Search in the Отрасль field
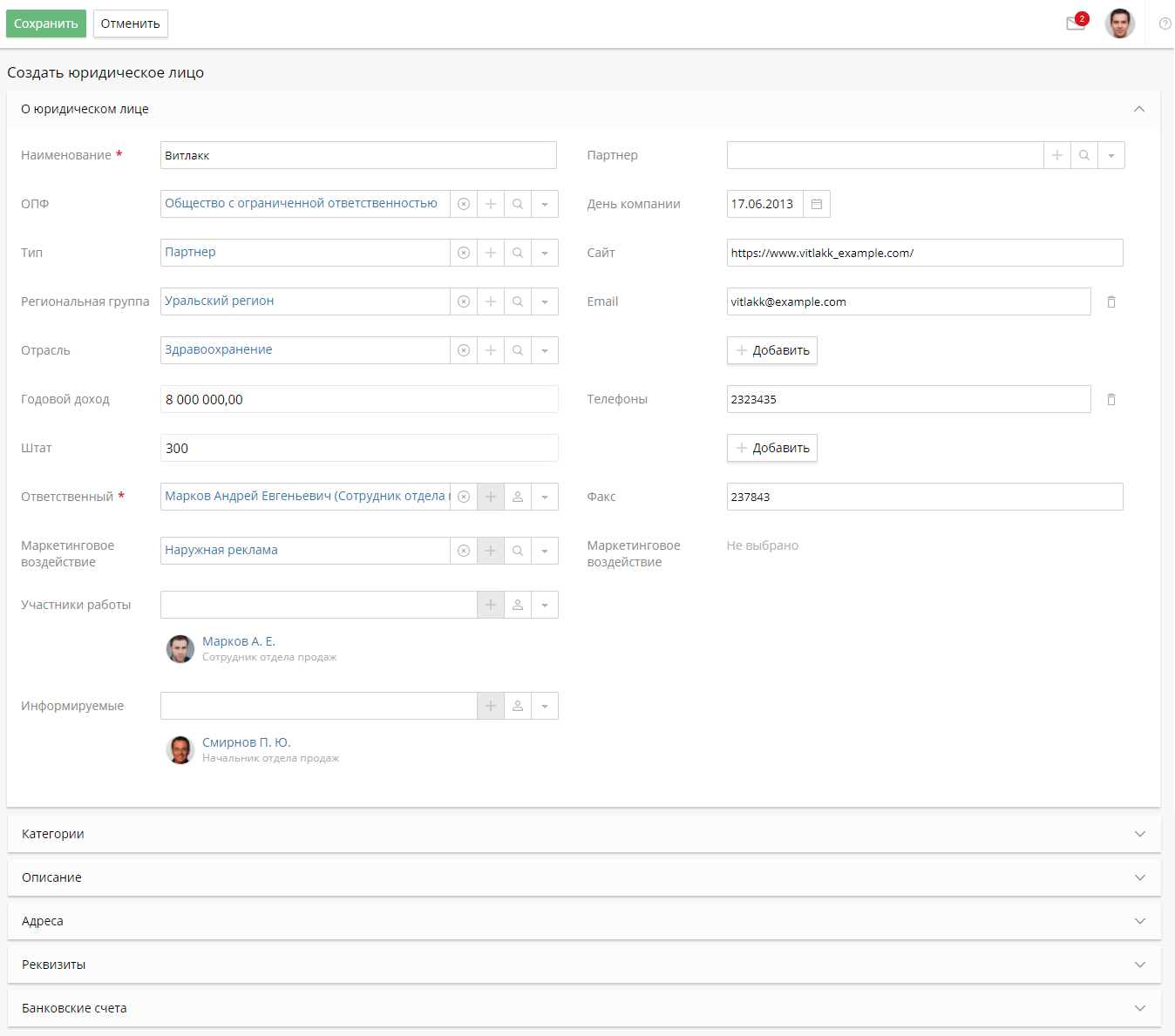Viewport: 1175px width, 1036px height. tap(518, 350)
